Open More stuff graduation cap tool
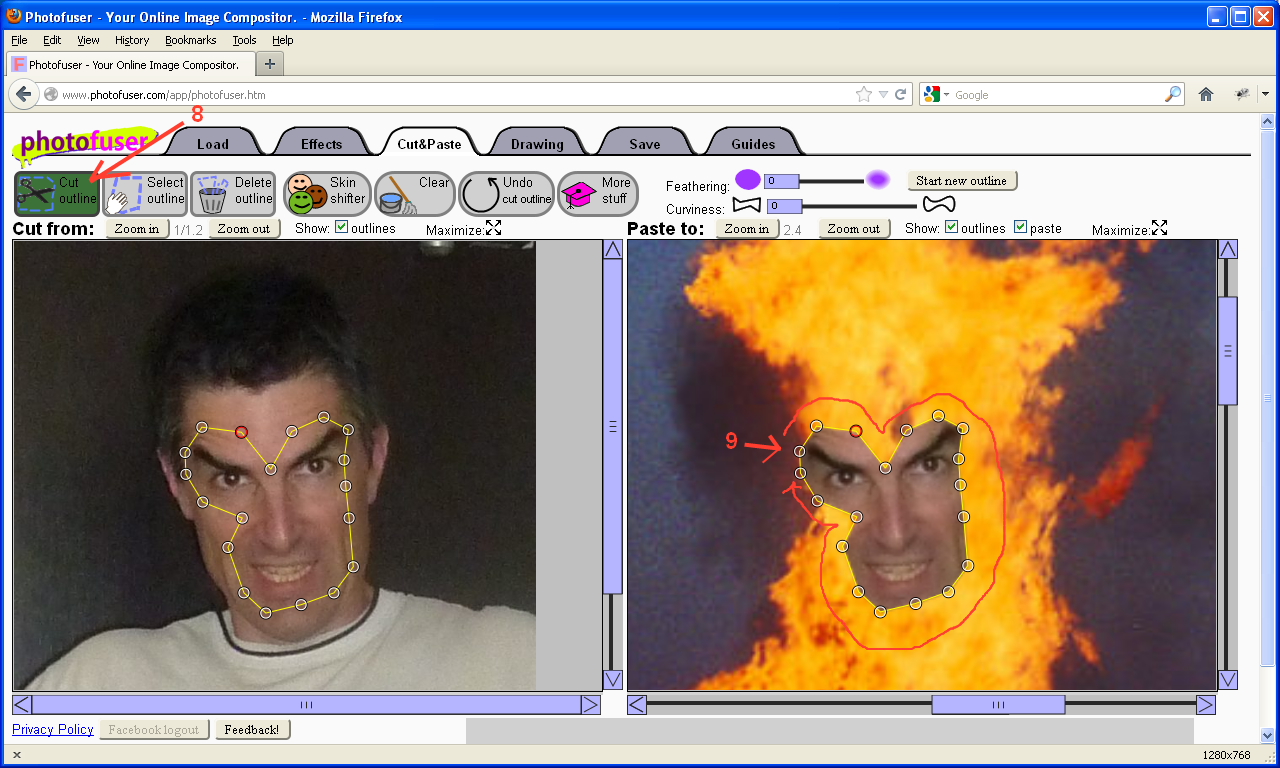The image size is (1280, 768). coord(598,193)
